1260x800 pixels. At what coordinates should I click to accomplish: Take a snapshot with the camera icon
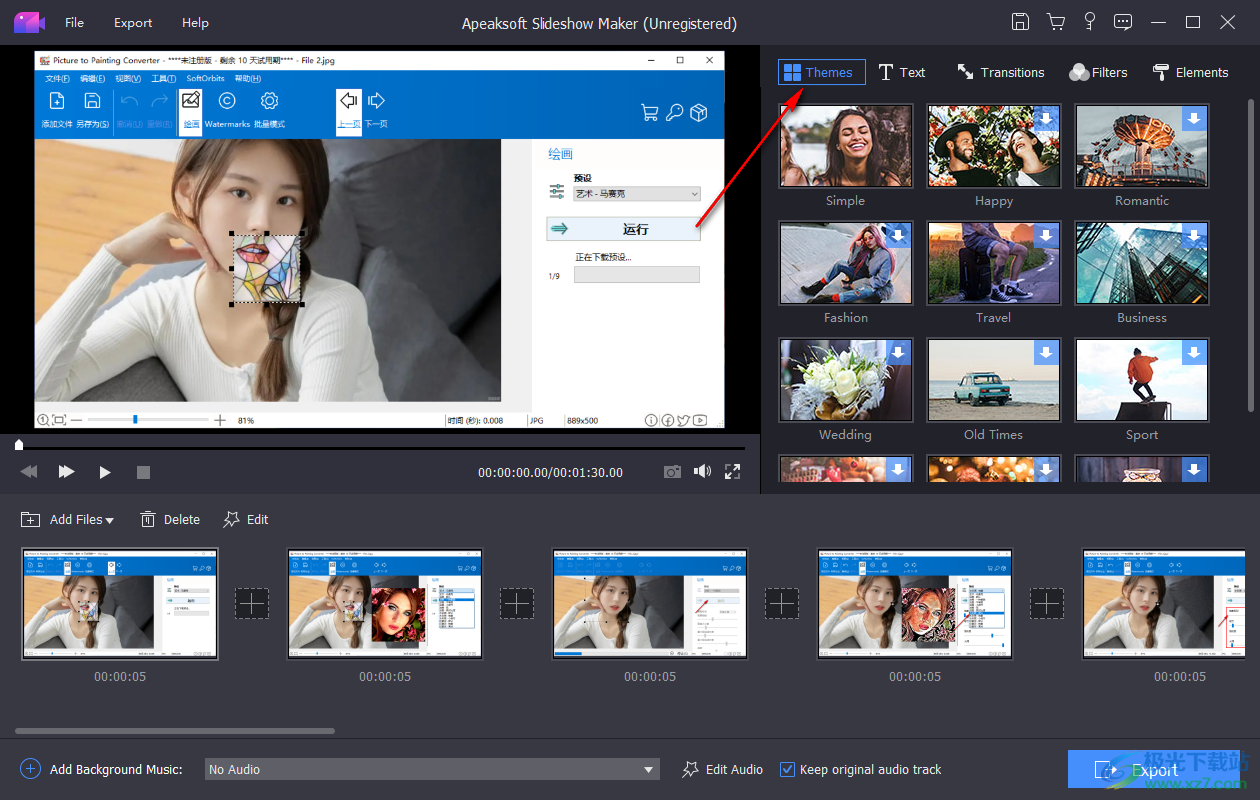click(x=673, y=472)
